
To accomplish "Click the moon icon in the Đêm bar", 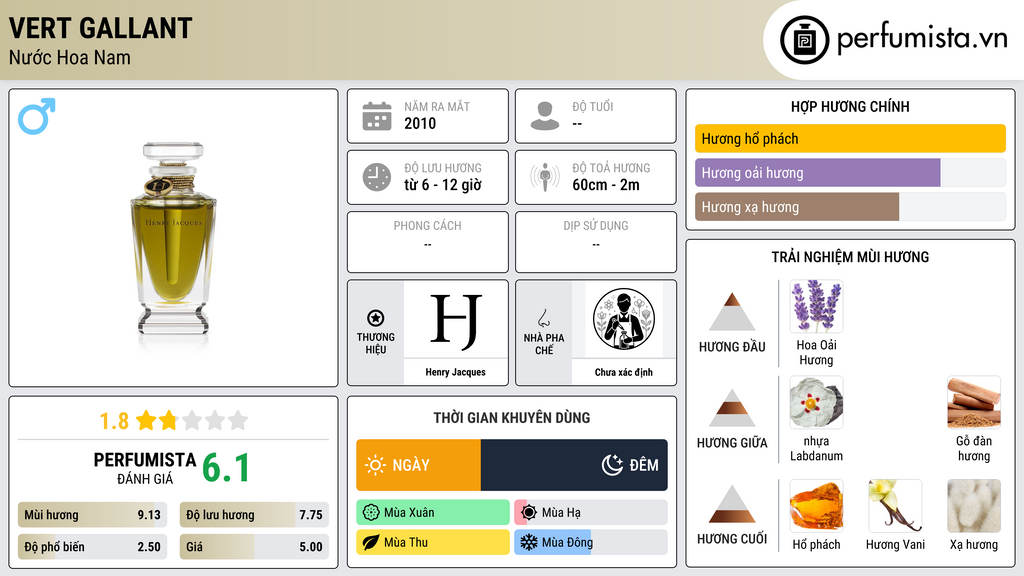I will coord(612,465).
